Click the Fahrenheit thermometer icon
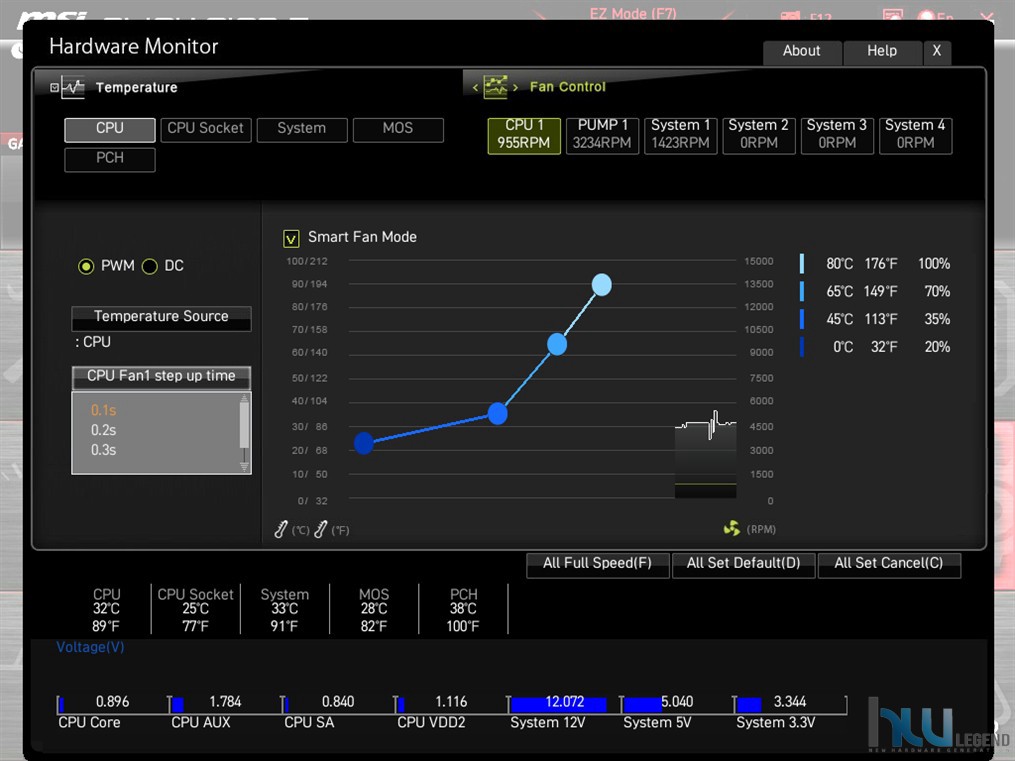 pos(320,529)
